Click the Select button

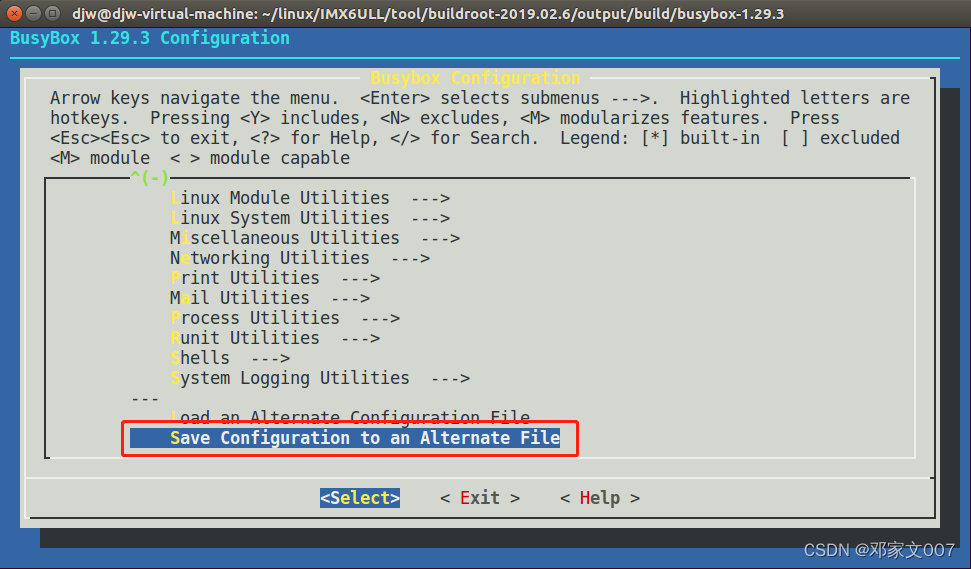(x=360, y=498)
